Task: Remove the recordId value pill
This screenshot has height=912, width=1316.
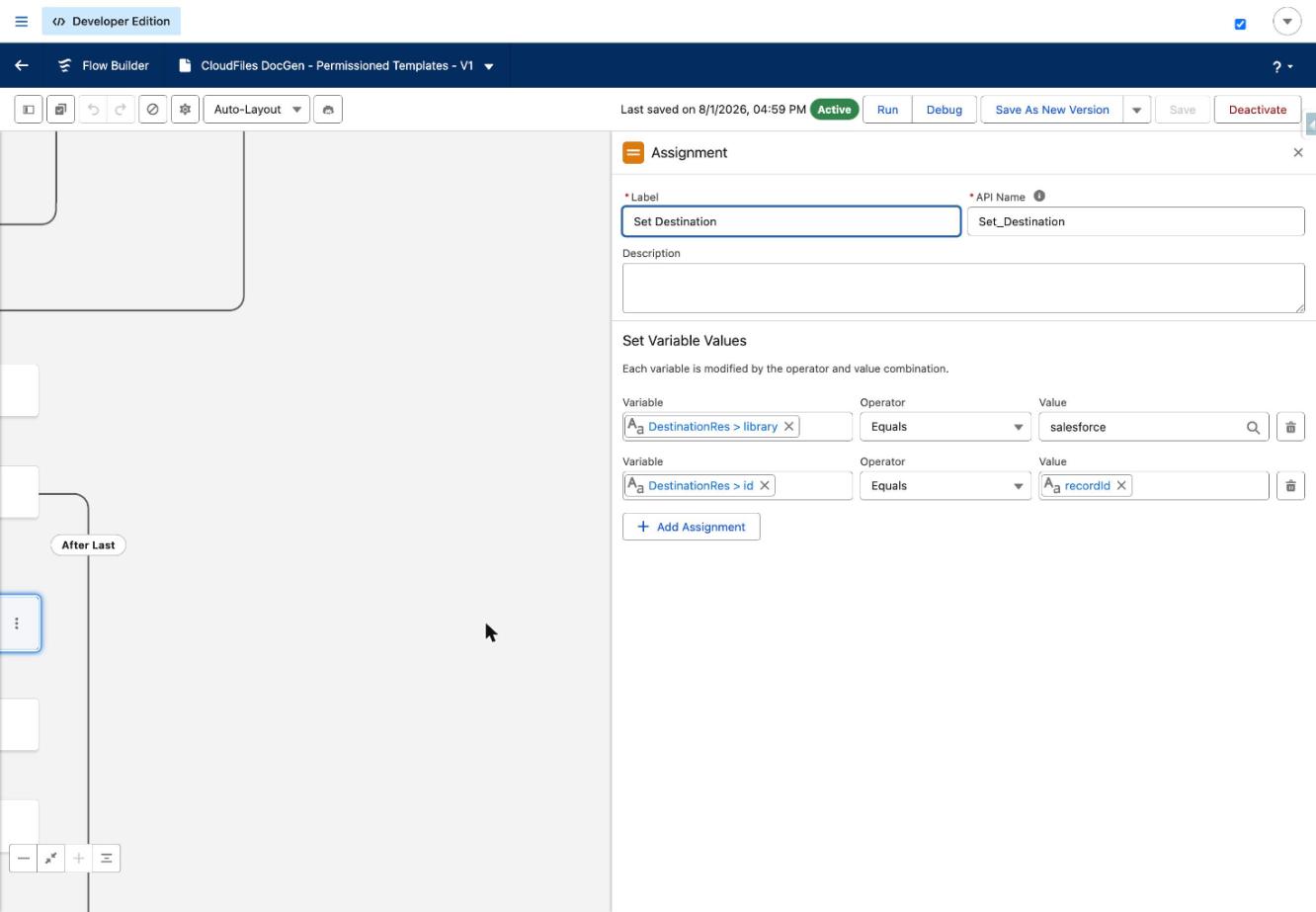Action: click(1121, 485)
